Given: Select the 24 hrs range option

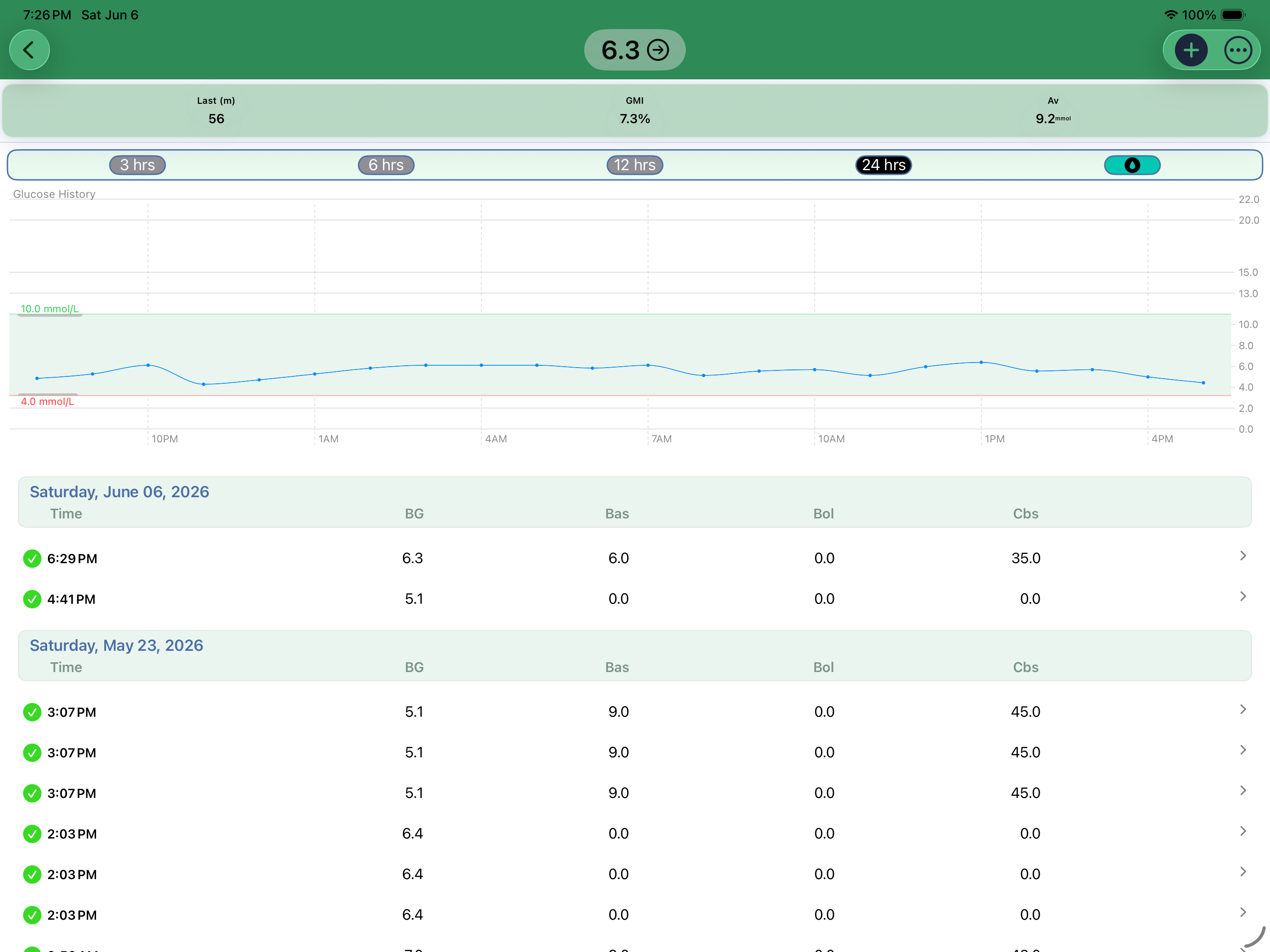Looking at the screenshot, I should click(883, 165).
